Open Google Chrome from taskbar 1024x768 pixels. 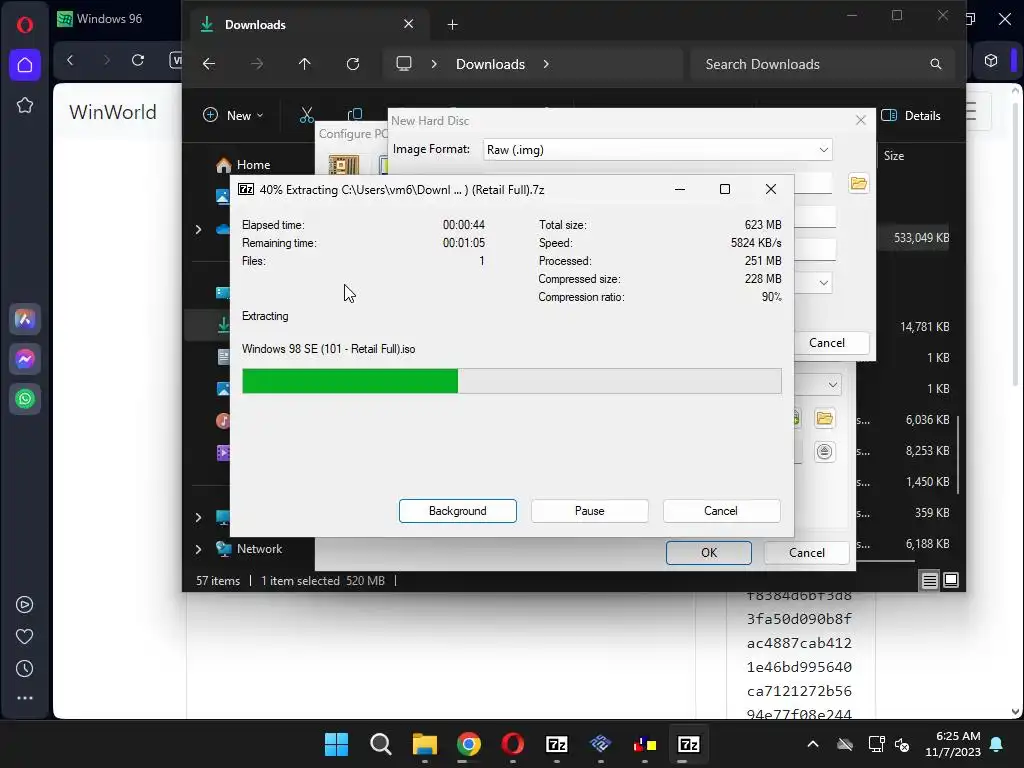point(468,744)
